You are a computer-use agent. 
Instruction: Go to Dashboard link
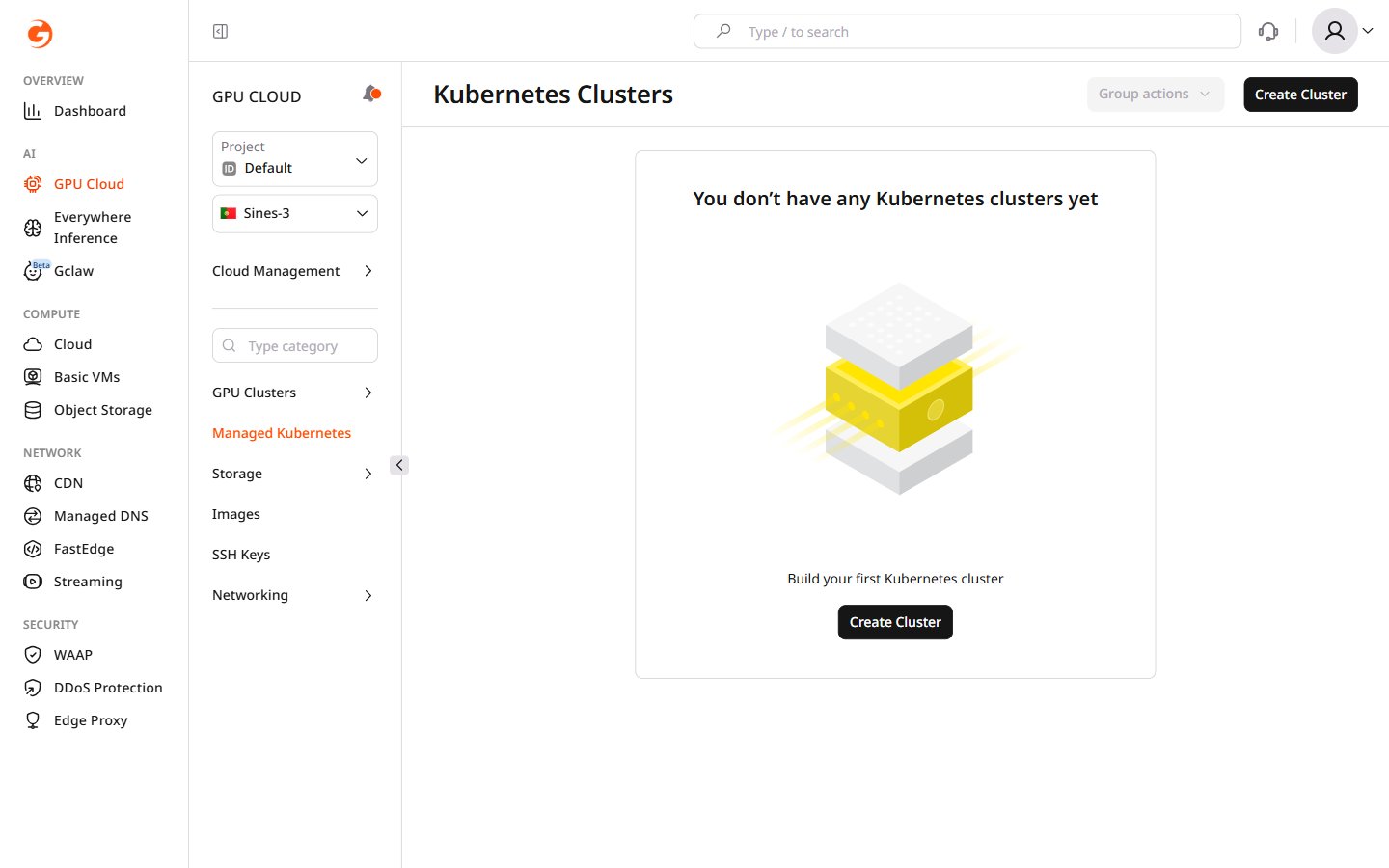pos(90,111)
